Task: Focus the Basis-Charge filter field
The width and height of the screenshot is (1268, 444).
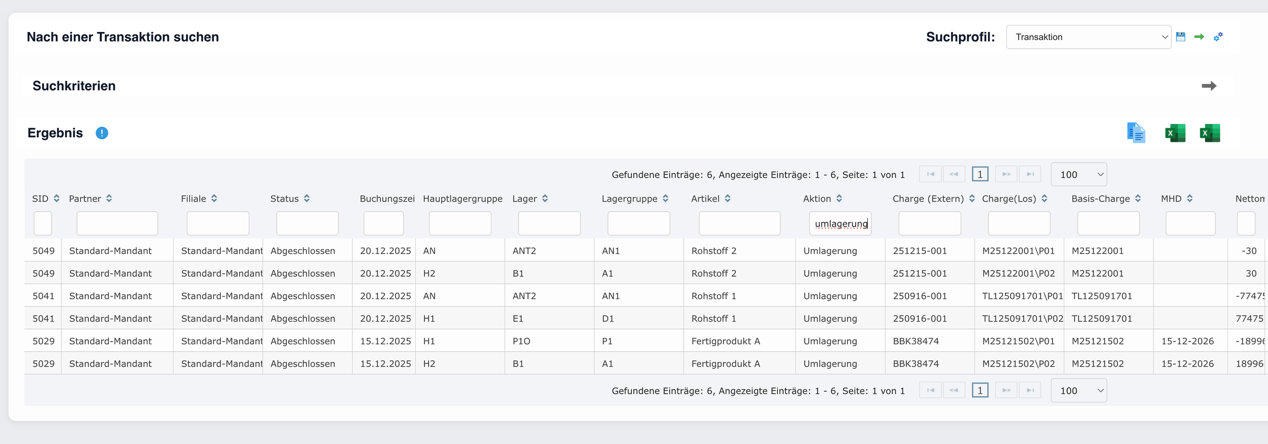Action: [x=1108, y=223]
